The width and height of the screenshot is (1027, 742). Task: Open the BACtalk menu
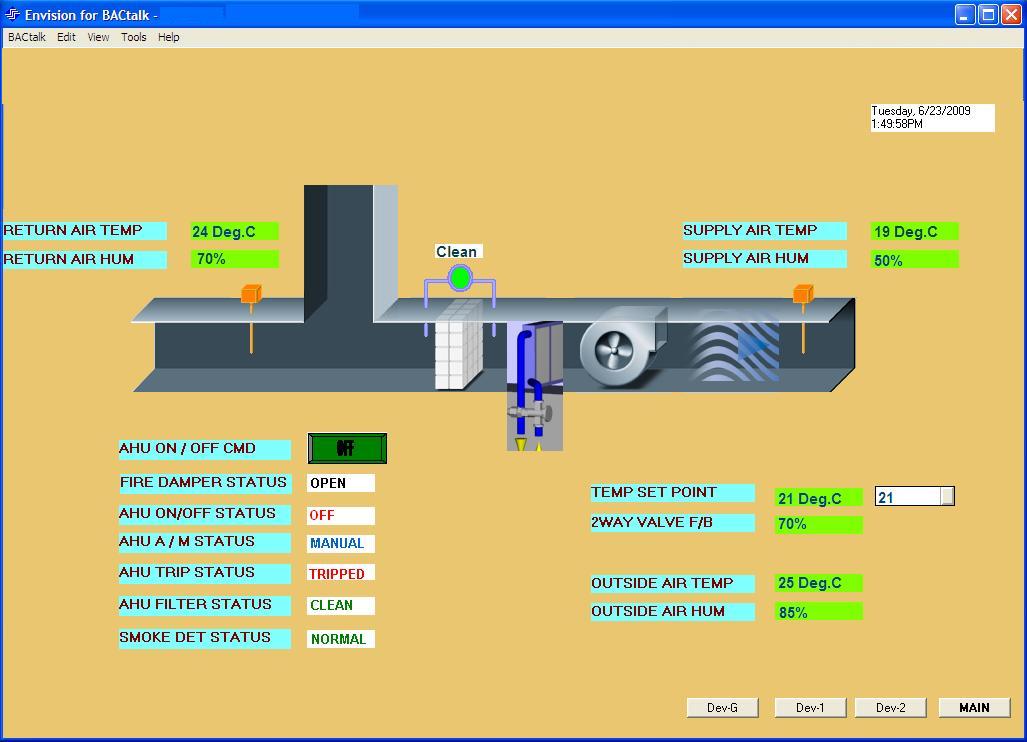pyautogui.click(x=27, y=37)
